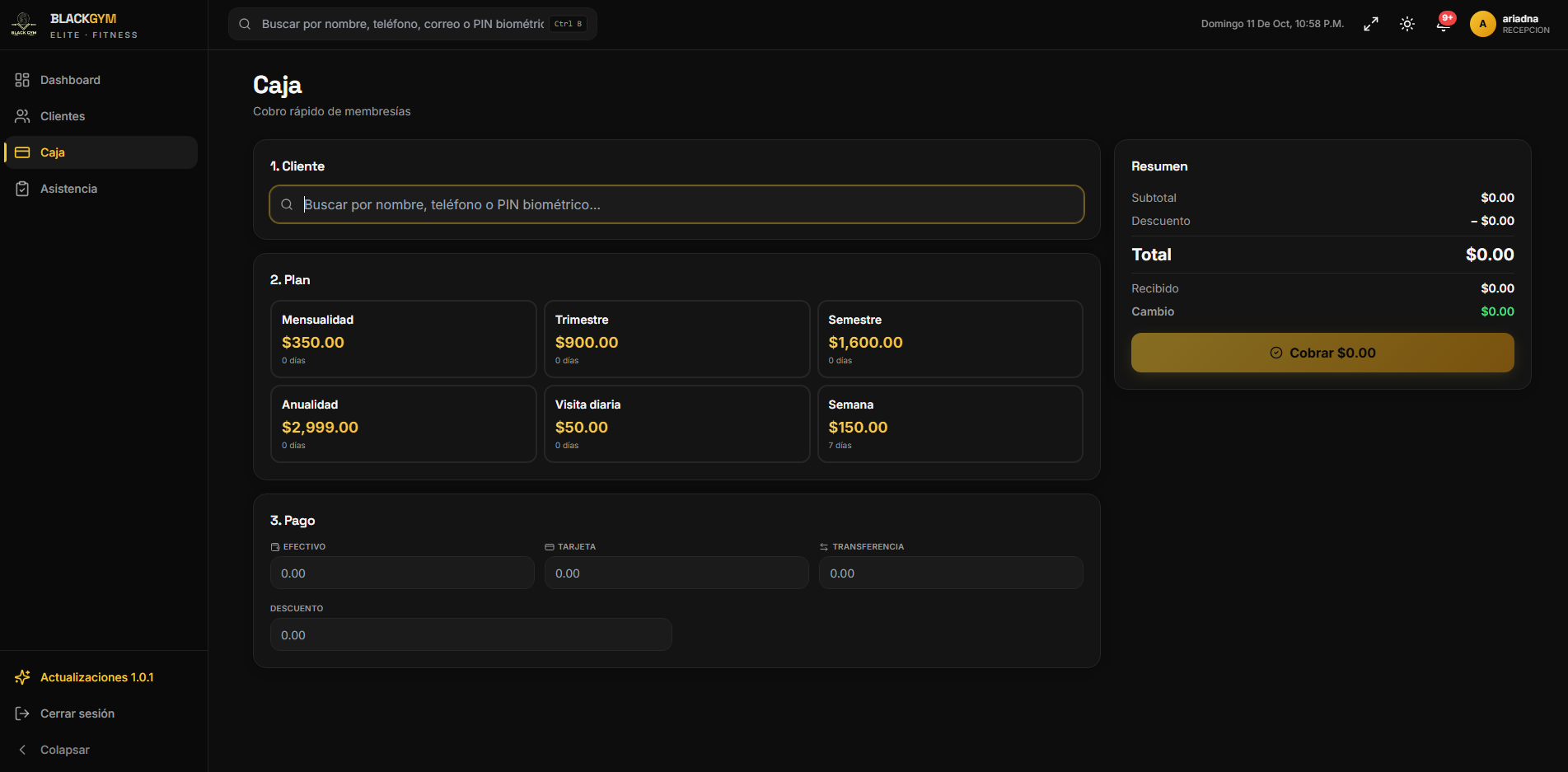
Task: Select the Caja menu entry
Action: click(x=101, y=152)
